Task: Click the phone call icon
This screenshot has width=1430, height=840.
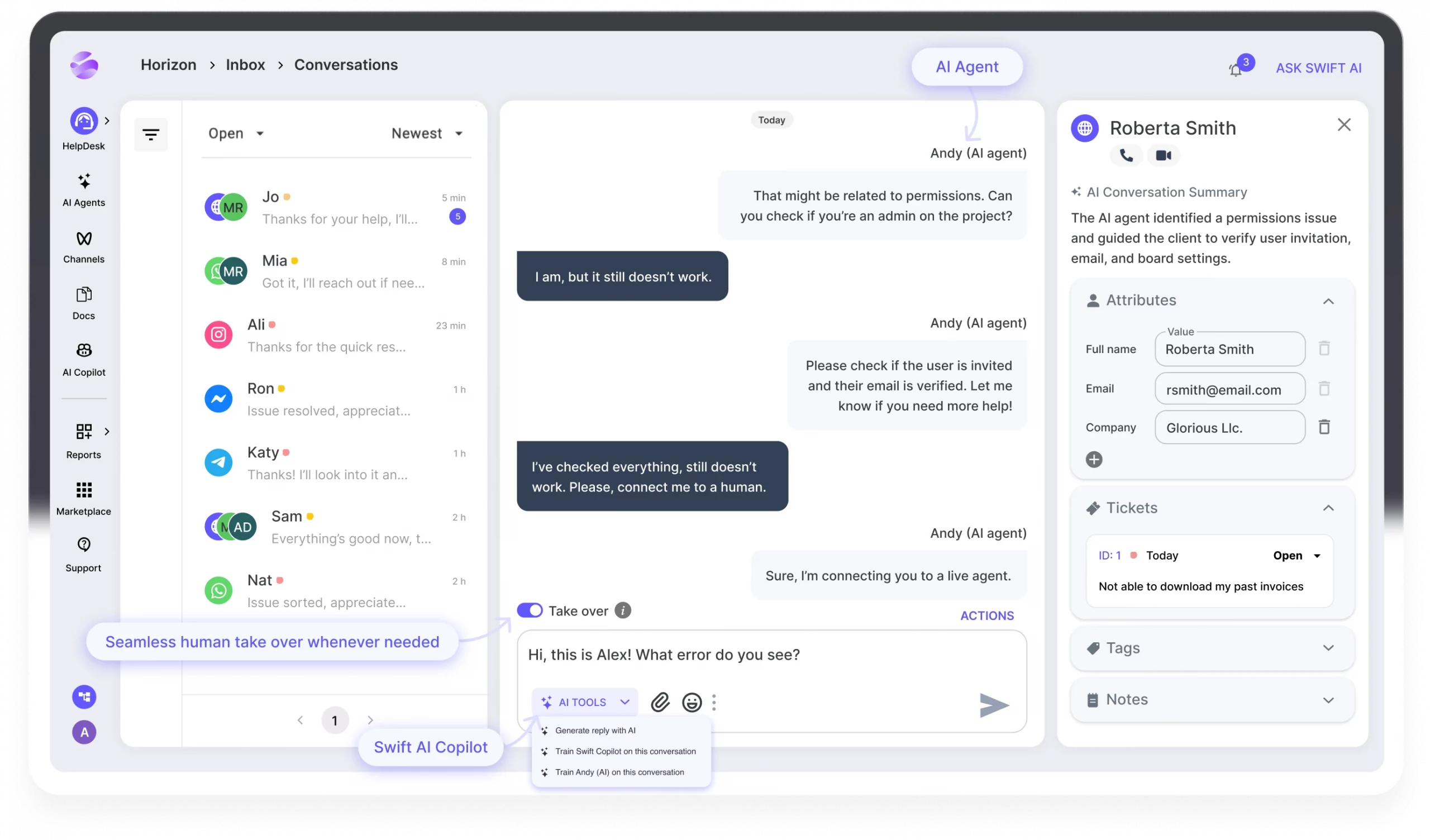Action: pyautogui.click(x=1126, y=155)
